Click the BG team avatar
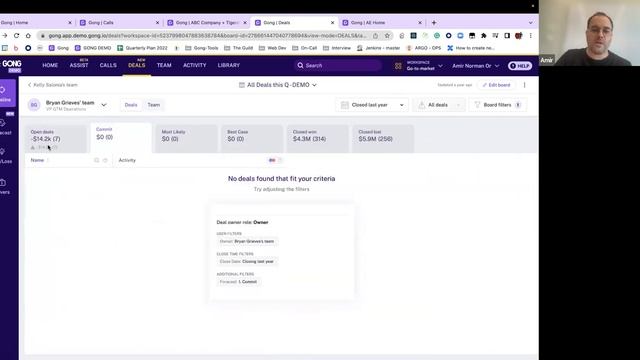This screenshot has height=360, width=640. [34, 105]
